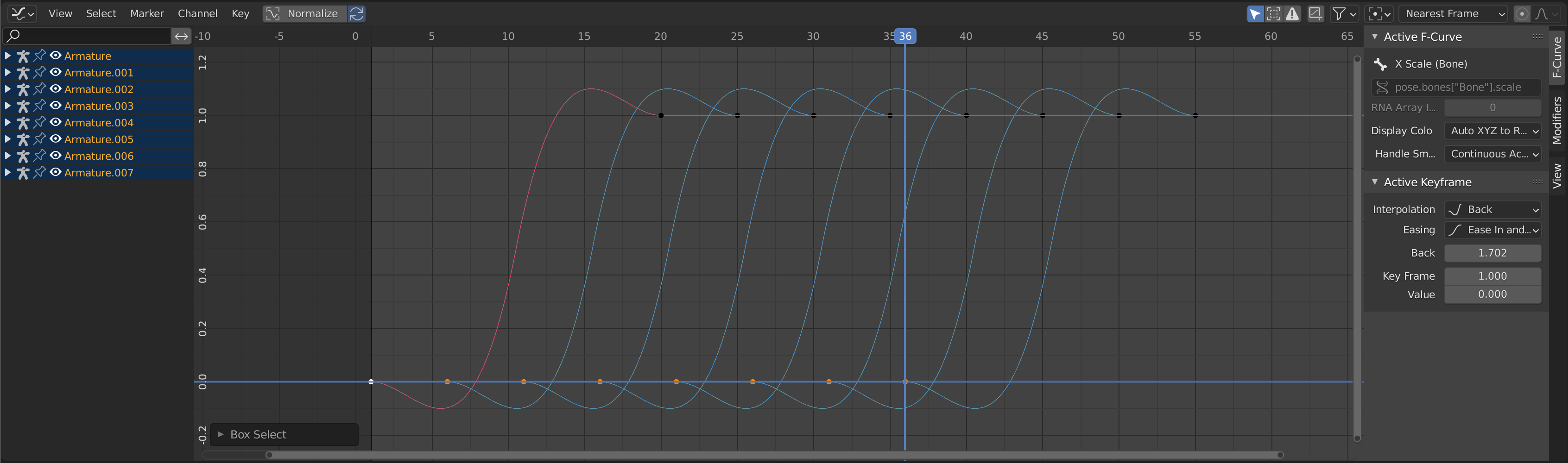Expand the Armature.003 channel tree
Image resolution: width=1568 pixels, height=463 pixels.
tap(7, 106)
